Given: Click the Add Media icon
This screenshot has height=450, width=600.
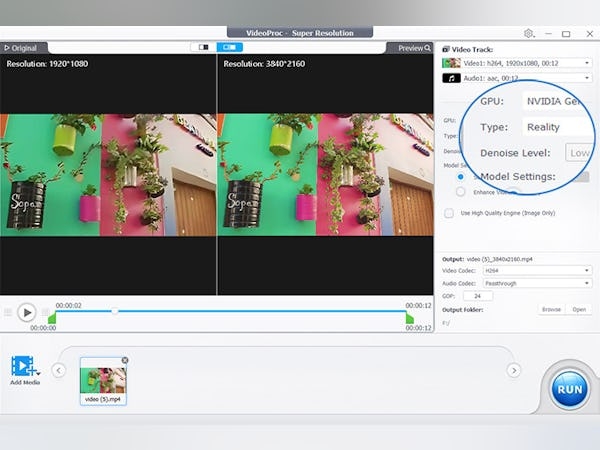Looking at the screenshot, I should click(24, 365).
